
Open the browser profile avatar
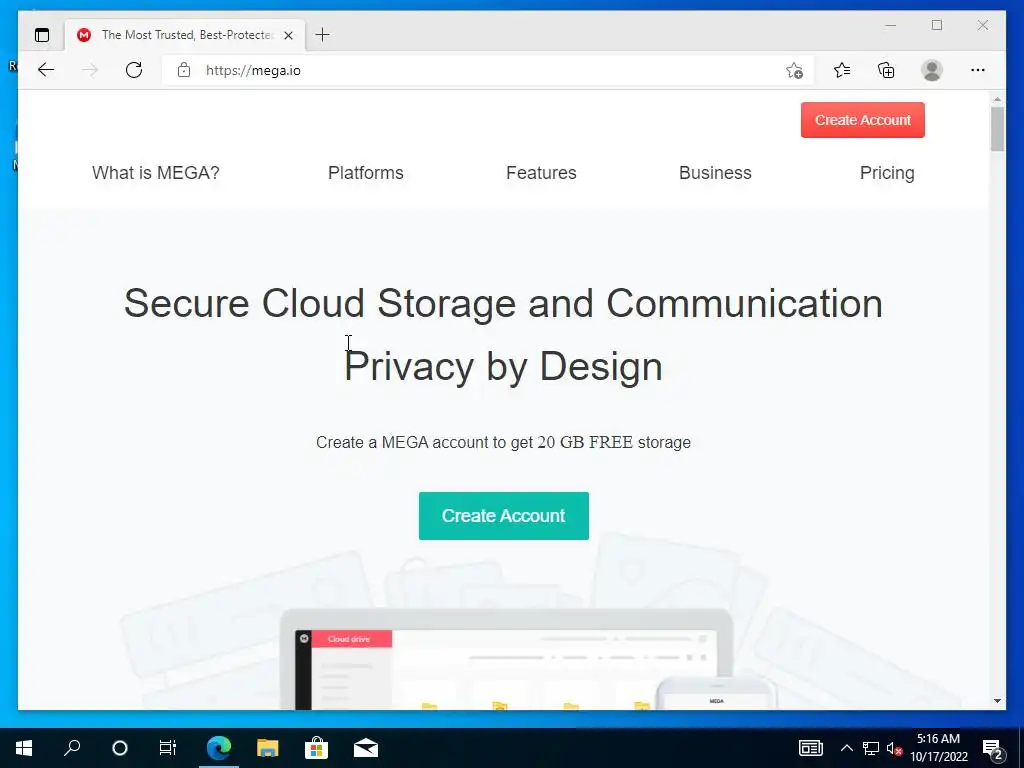[932, 70]
